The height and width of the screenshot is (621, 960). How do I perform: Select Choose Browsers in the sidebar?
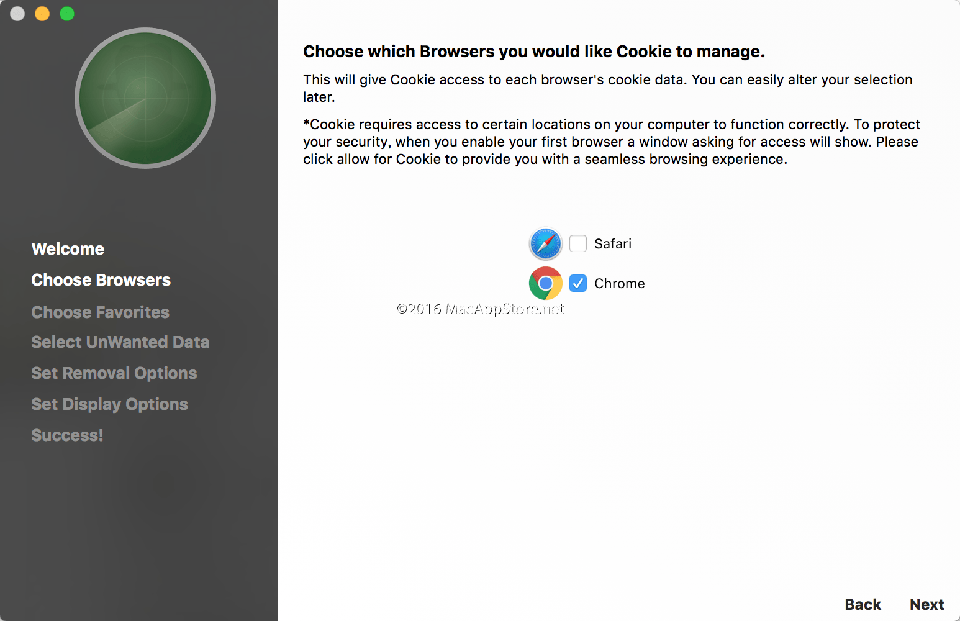tap(100, 280)
